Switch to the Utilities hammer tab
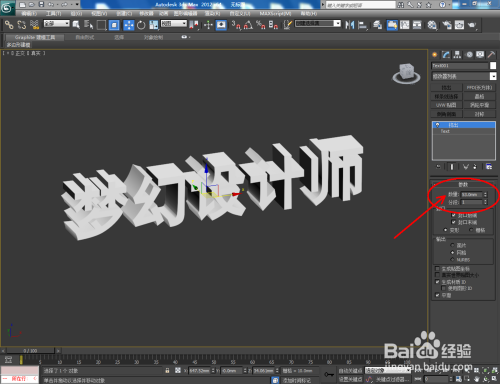The image size is (500, 384). (x=491, y=55)
